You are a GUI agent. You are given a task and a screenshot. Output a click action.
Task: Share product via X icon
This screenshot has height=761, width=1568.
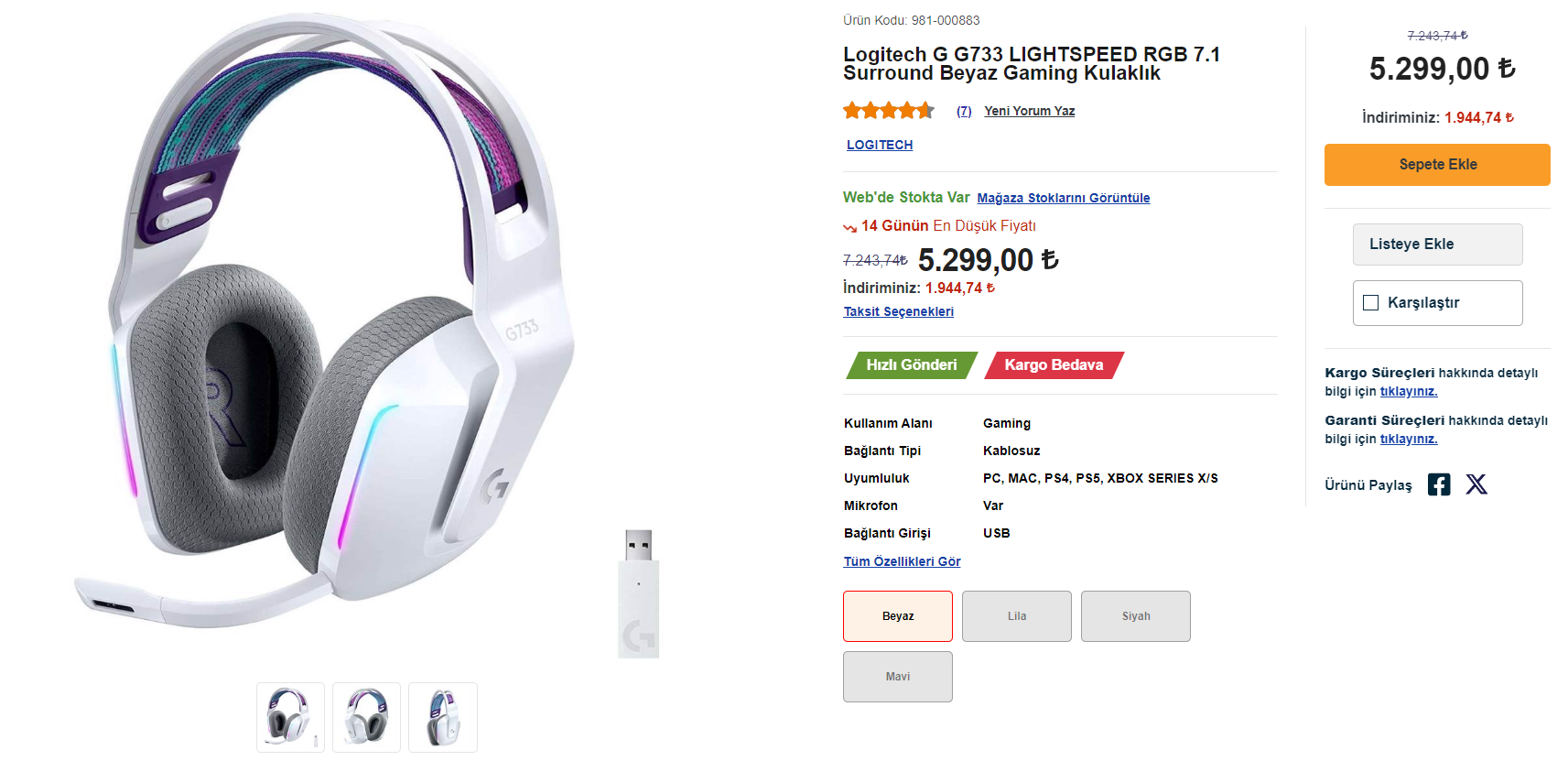pyautogui.click(x=1476, y=484)
